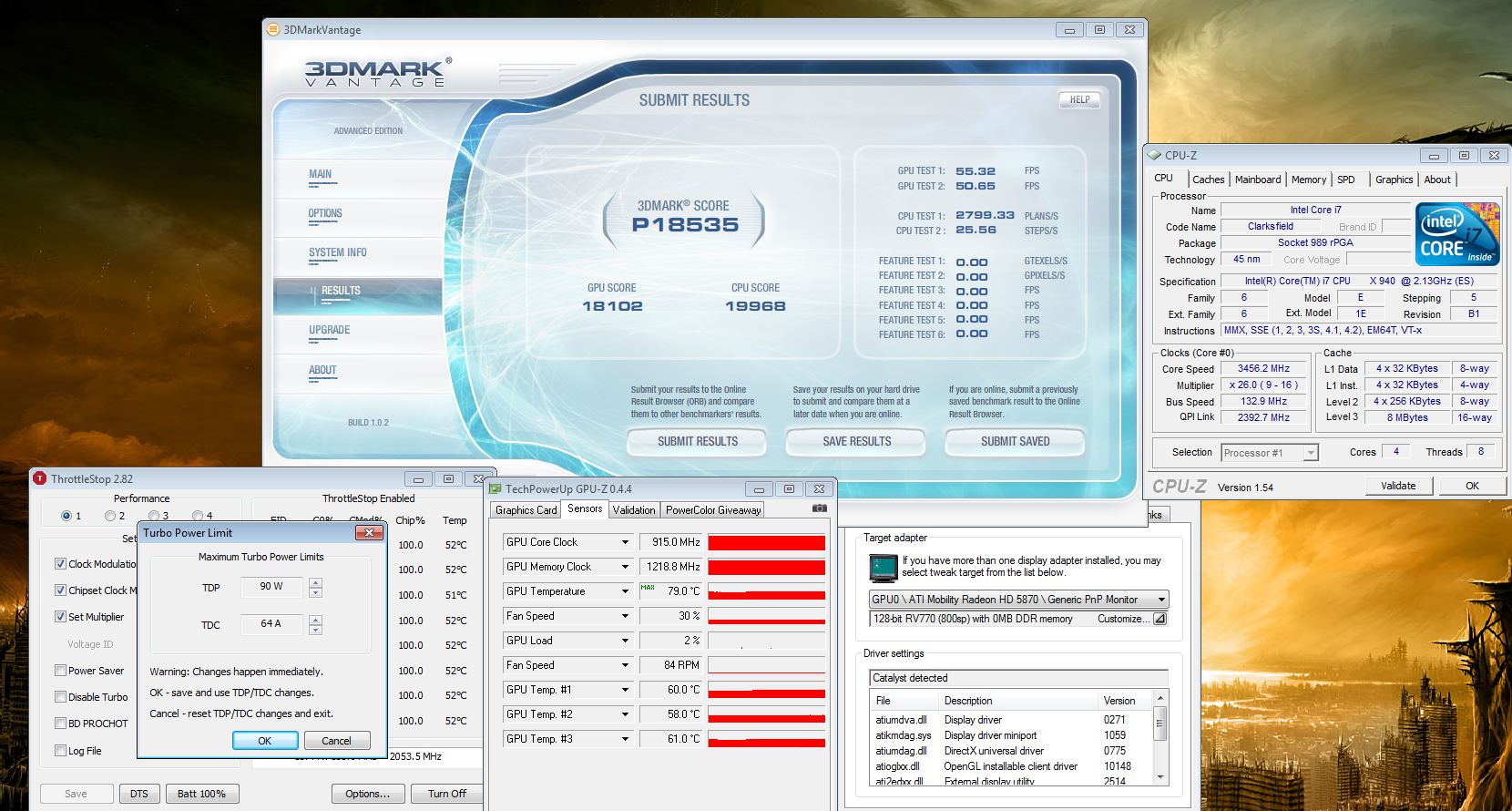Click the GPU-Z screenshot camera icon
The height and width of the screenshot is (811, 1512).
[819, 508]
